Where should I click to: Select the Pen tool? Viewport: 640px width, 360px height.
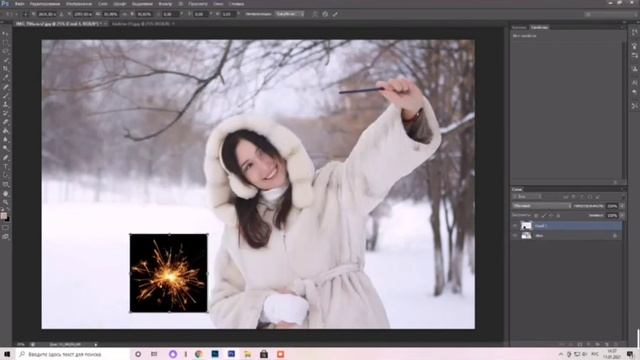5,158
